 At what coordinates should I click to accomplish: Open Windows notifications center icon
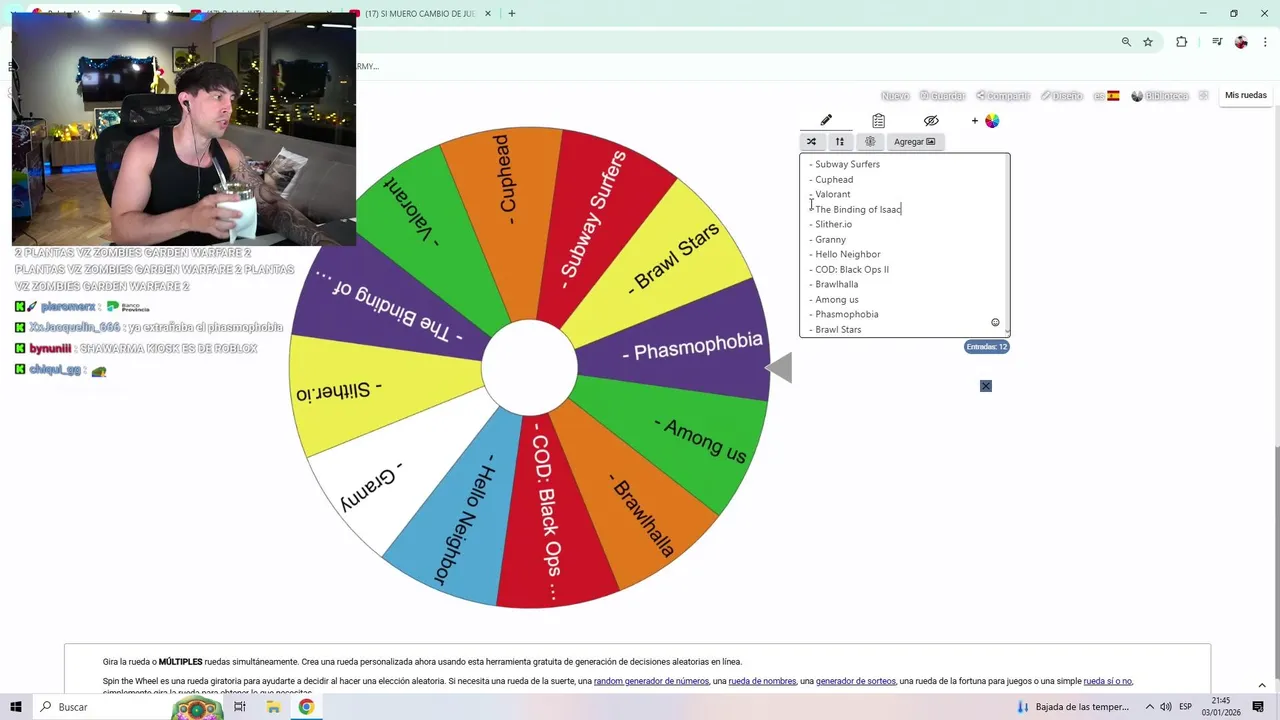pos(1258,707)
